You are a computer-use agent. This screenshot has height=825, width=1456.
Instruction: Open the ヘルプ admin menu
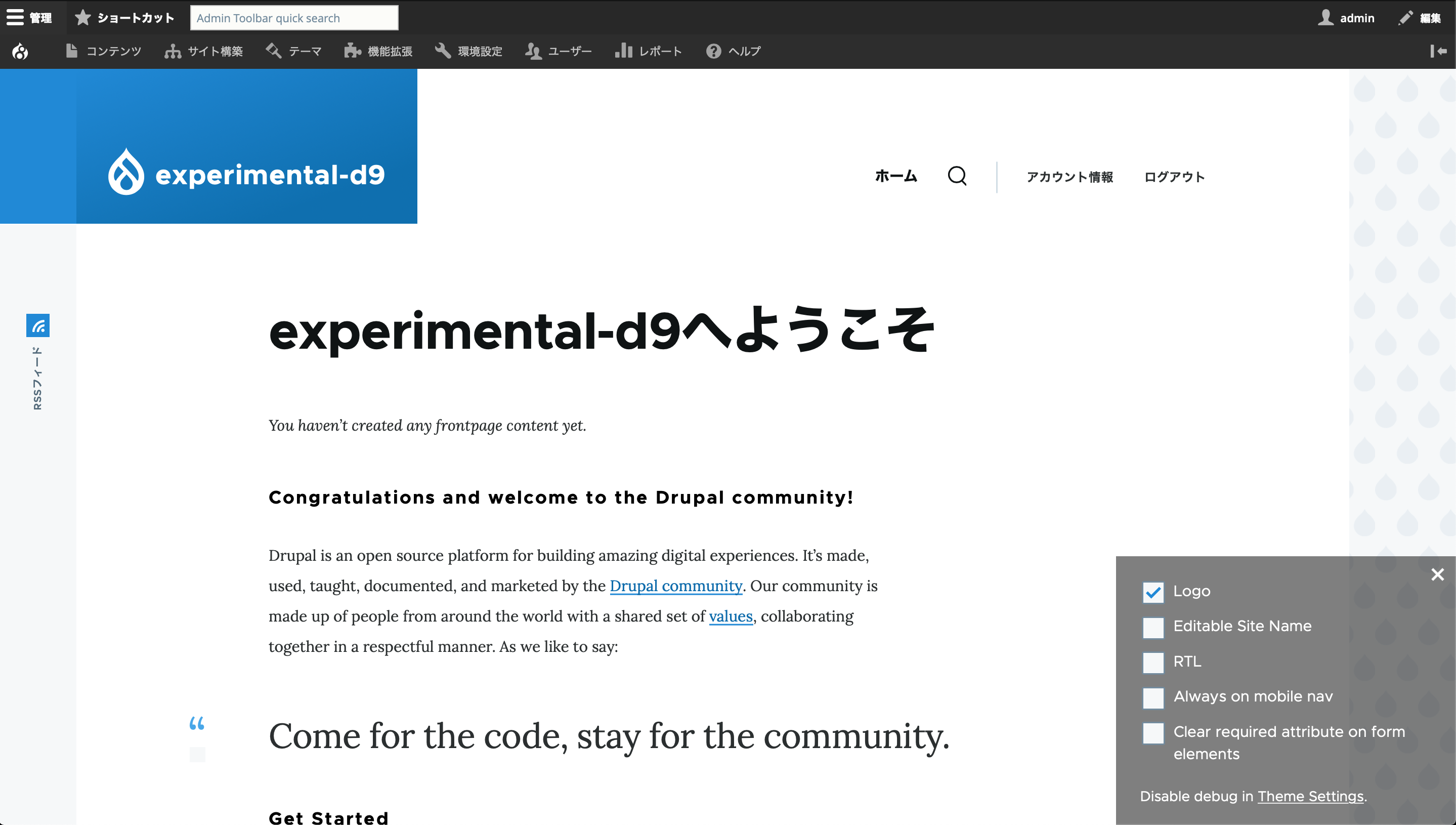[734, 51]
